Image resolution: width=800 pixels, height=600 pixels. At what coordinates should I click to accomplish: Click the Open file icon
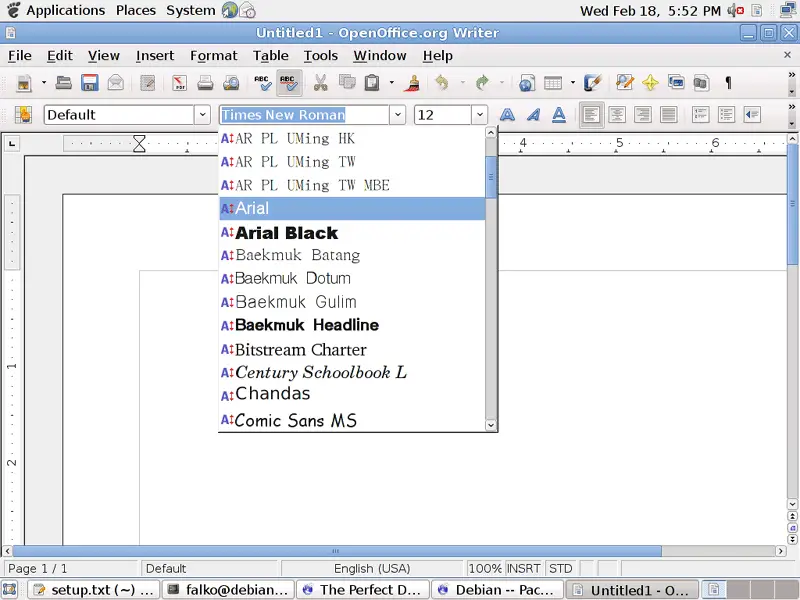point(63,83)
